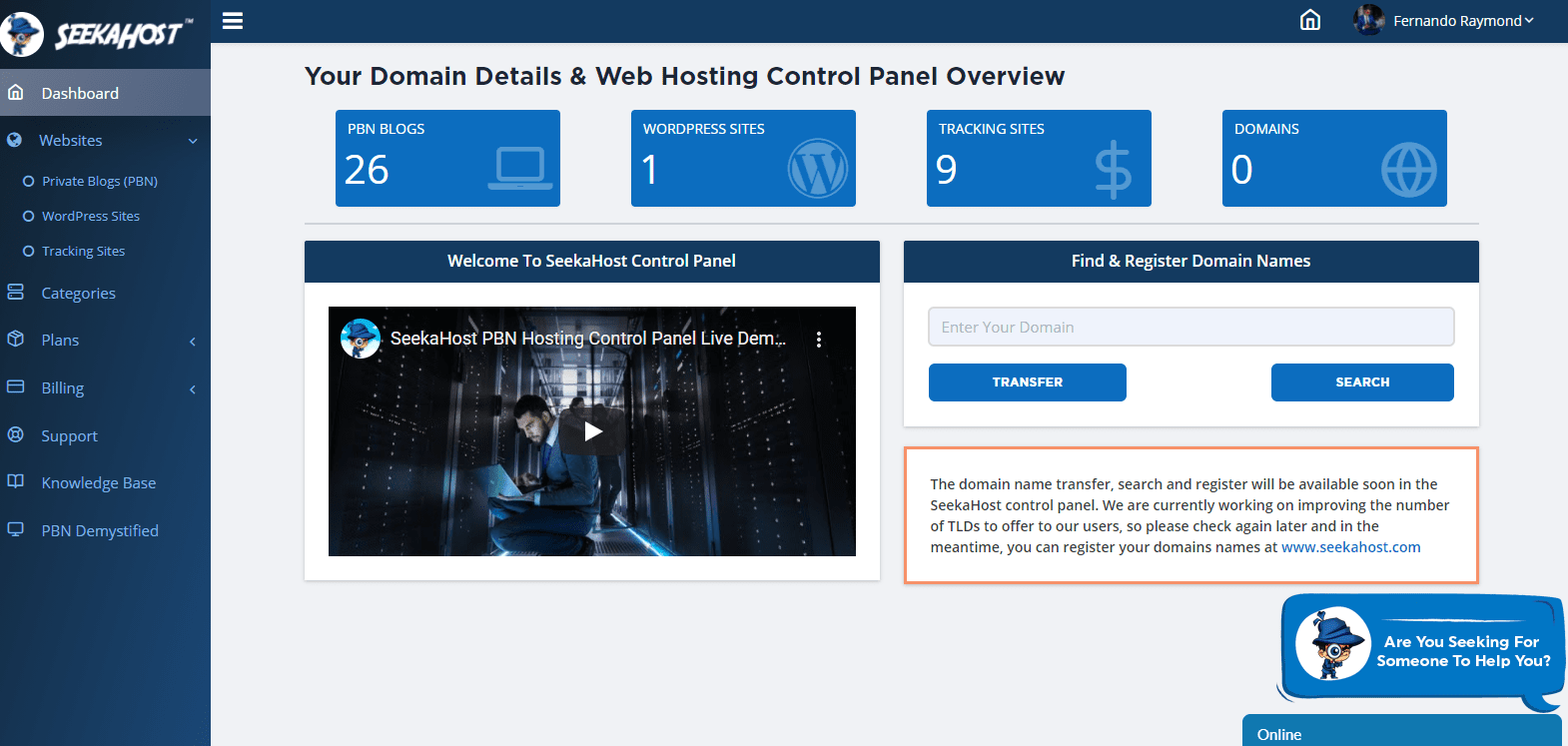Click the laptop icon on PBN BLOGS card
Screen dimensions: 1568x746
(520, 169)
